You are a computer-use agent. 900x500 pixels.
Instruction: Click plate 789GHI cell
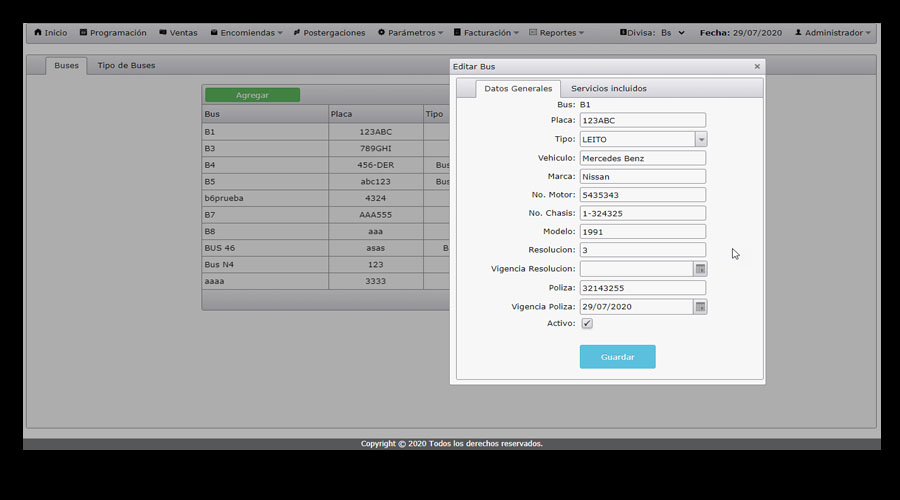click(x=376, y=149)
